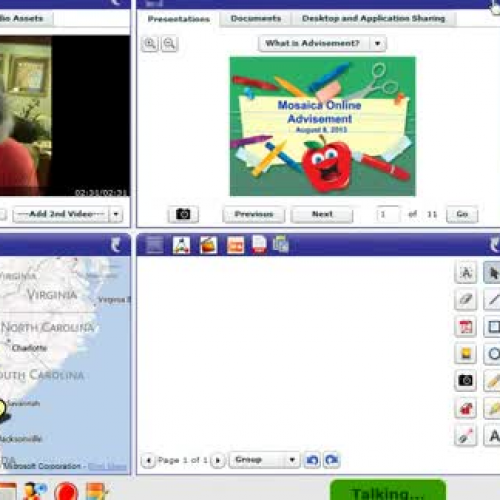Zoom in on the presentation slide
Image resolution: width=500 pixels, height=500 pixels.
pyautogui.click(x=150, y=44)
